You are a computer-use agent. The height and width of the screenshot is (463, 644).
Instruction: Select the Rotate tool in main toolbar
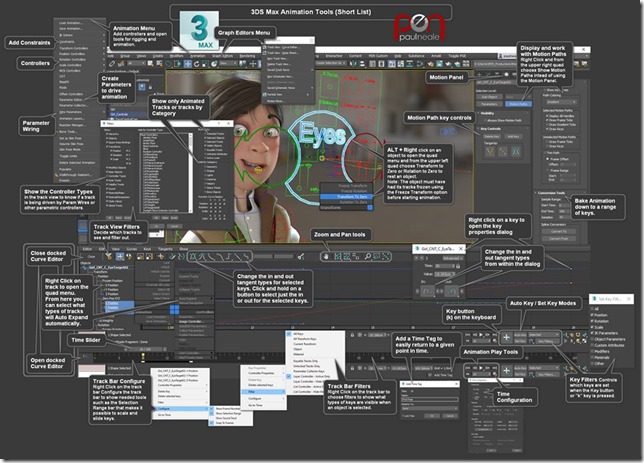point(196,64)
